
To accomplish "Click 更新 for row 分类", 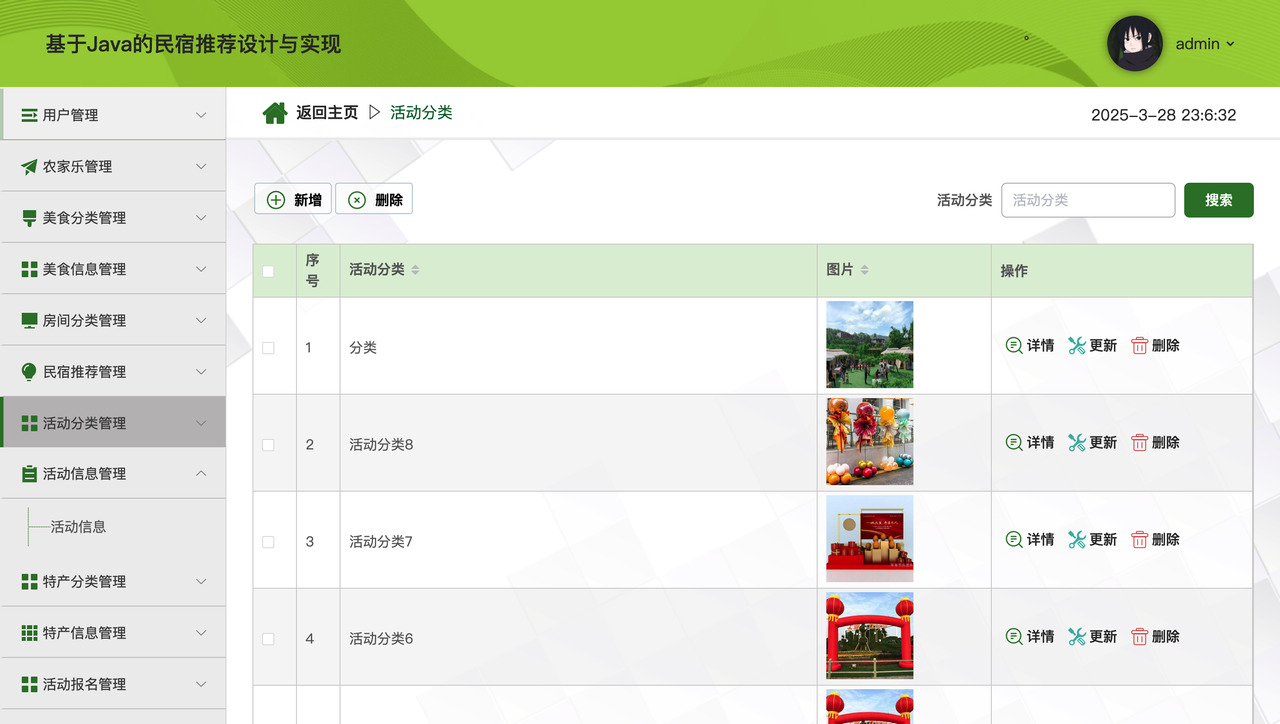I will pos(1093,345).
